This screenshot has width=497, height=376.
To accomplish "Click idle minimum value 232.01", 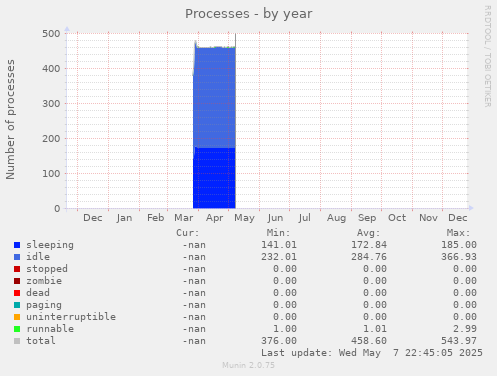I will point(279,257).
